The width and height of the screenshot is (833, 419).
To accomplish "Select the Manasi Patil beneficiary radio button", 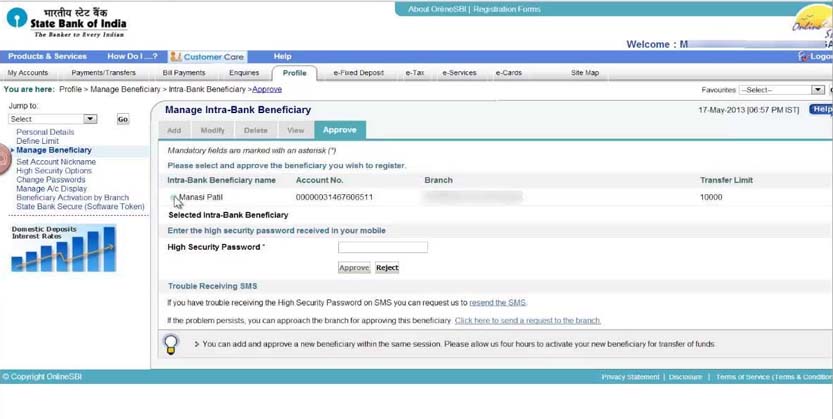I will tap(173, 198).
